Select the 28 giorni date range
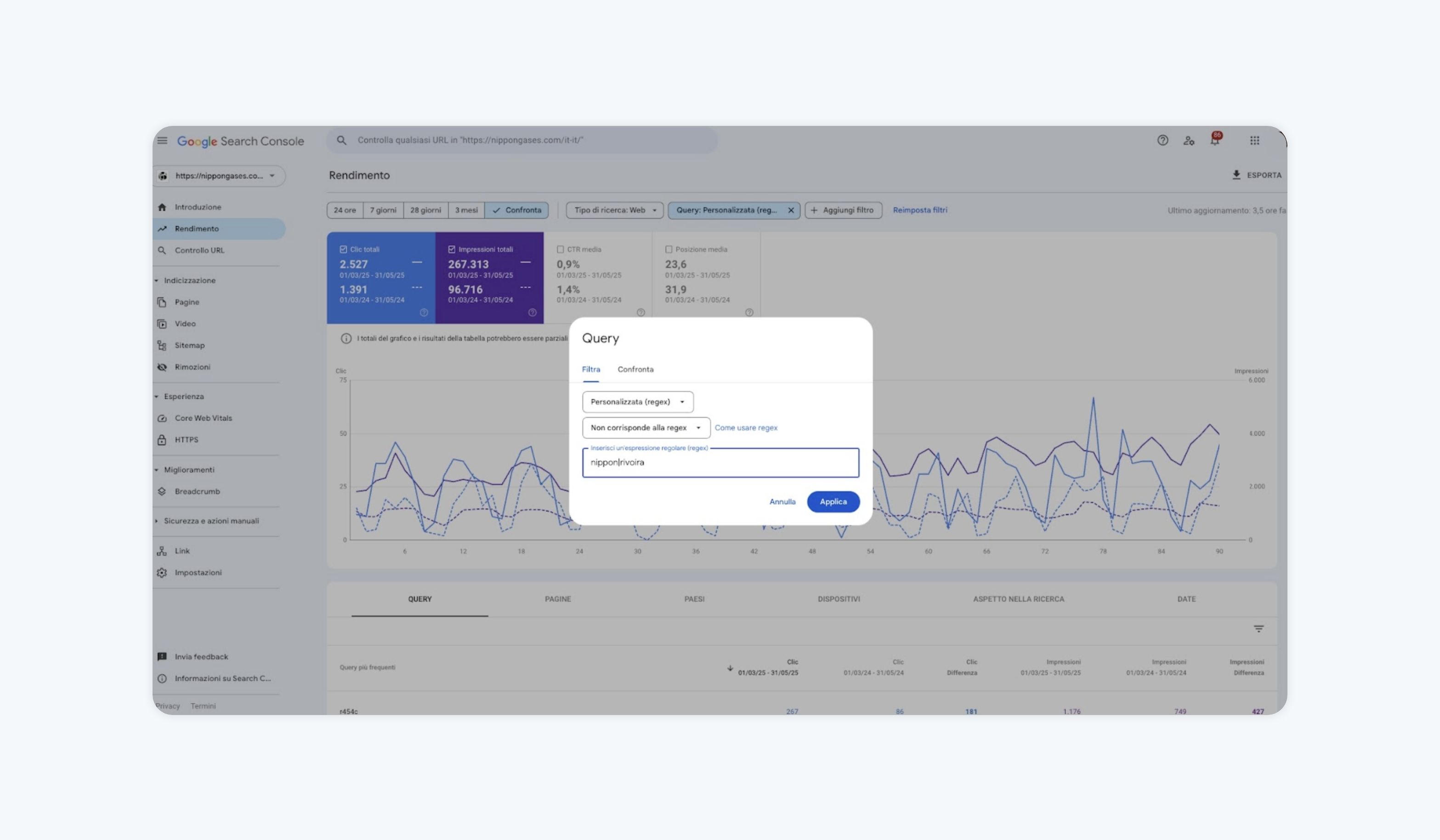This screenshot has width=1440, height=840. coord(426,210)
